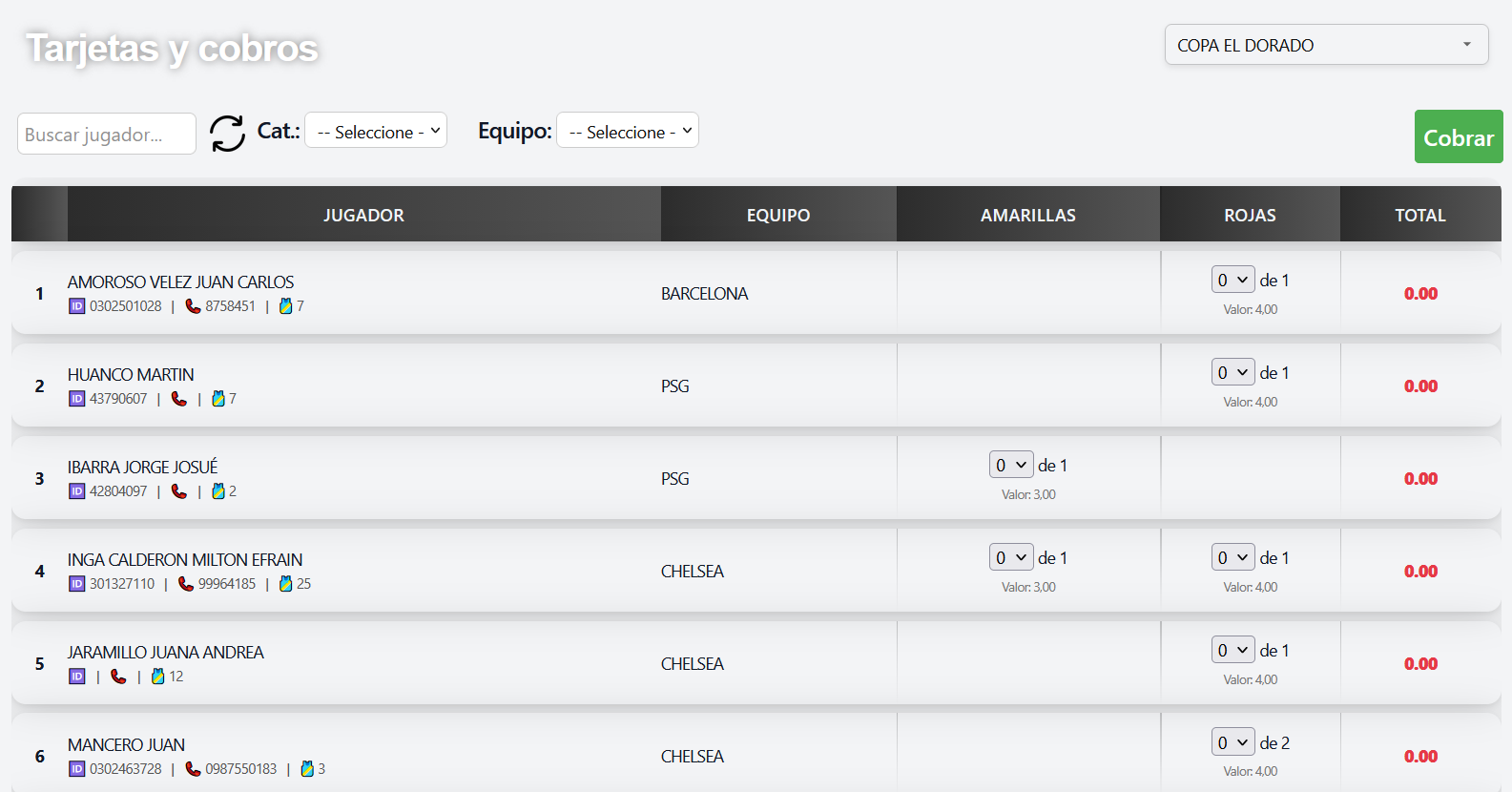Click the ROJAS column header
The width and height of the screenshot is (1512, 792).
pos(1250,215)
